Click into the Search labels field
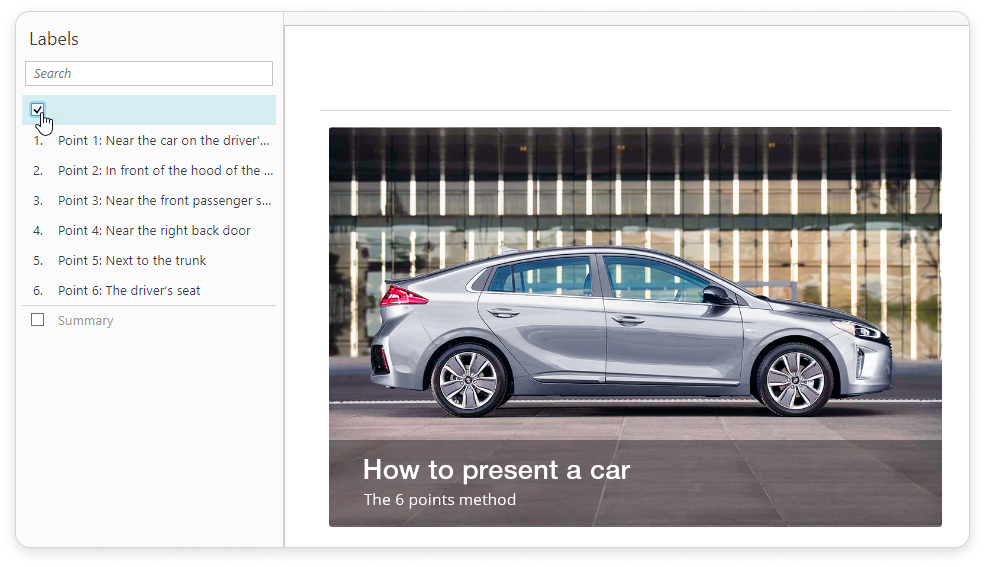Screen dimensions: 985x567 coord(149,73)
